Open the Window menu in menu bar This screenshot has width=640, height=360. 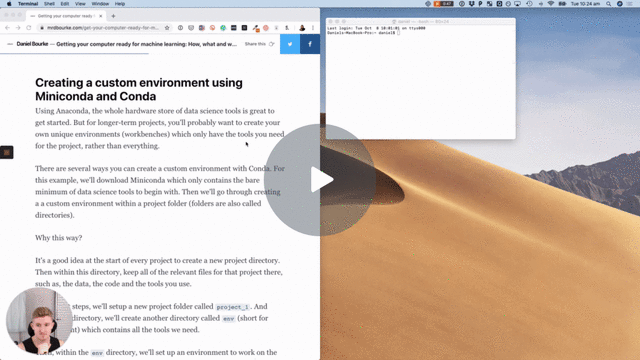[x=100, y=4]
